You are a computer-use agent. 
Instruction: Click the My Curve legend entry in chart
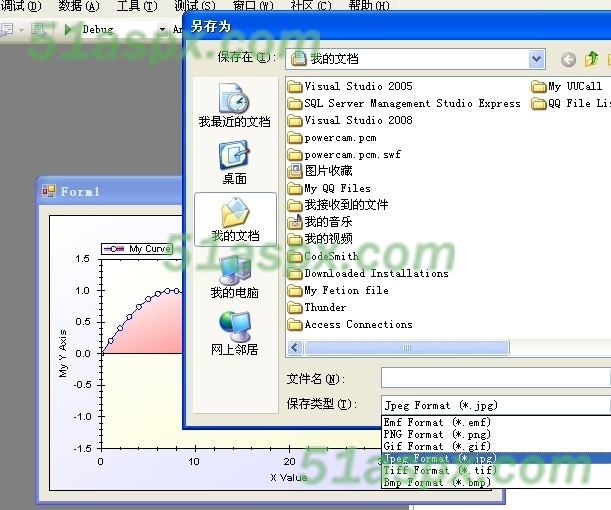[x=136, y=249]
